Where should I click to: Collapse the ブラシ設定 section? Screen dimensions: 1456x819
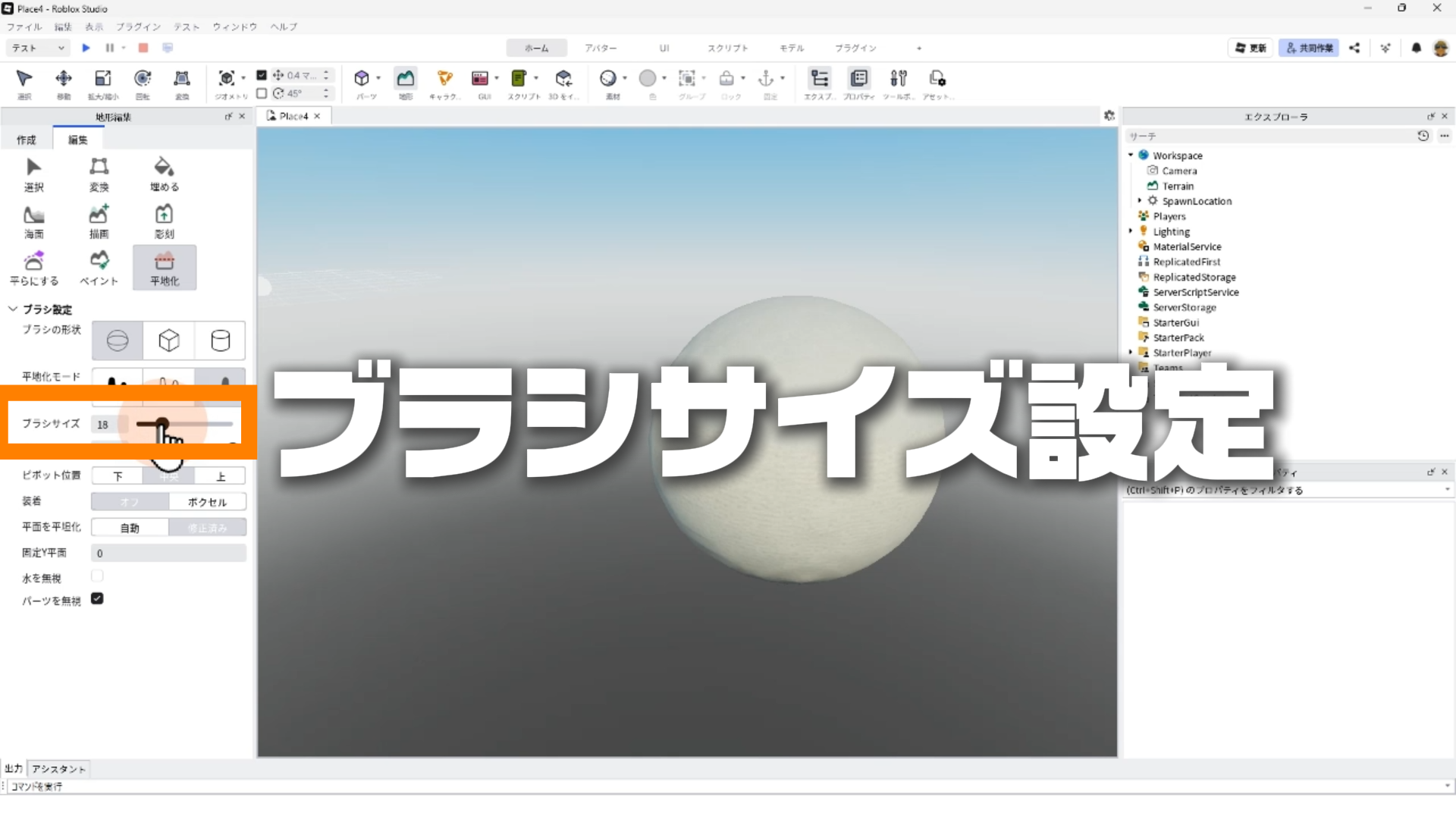(13, 309)
